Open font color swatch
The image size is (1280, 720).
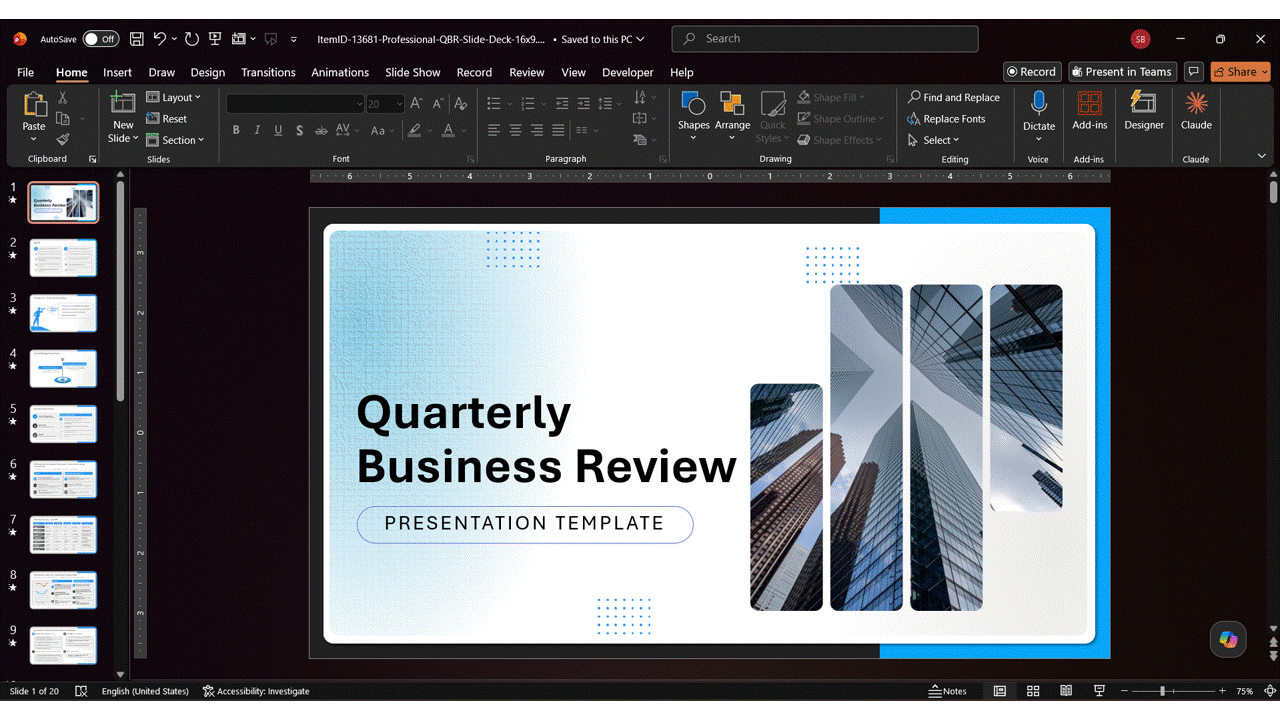448,130
